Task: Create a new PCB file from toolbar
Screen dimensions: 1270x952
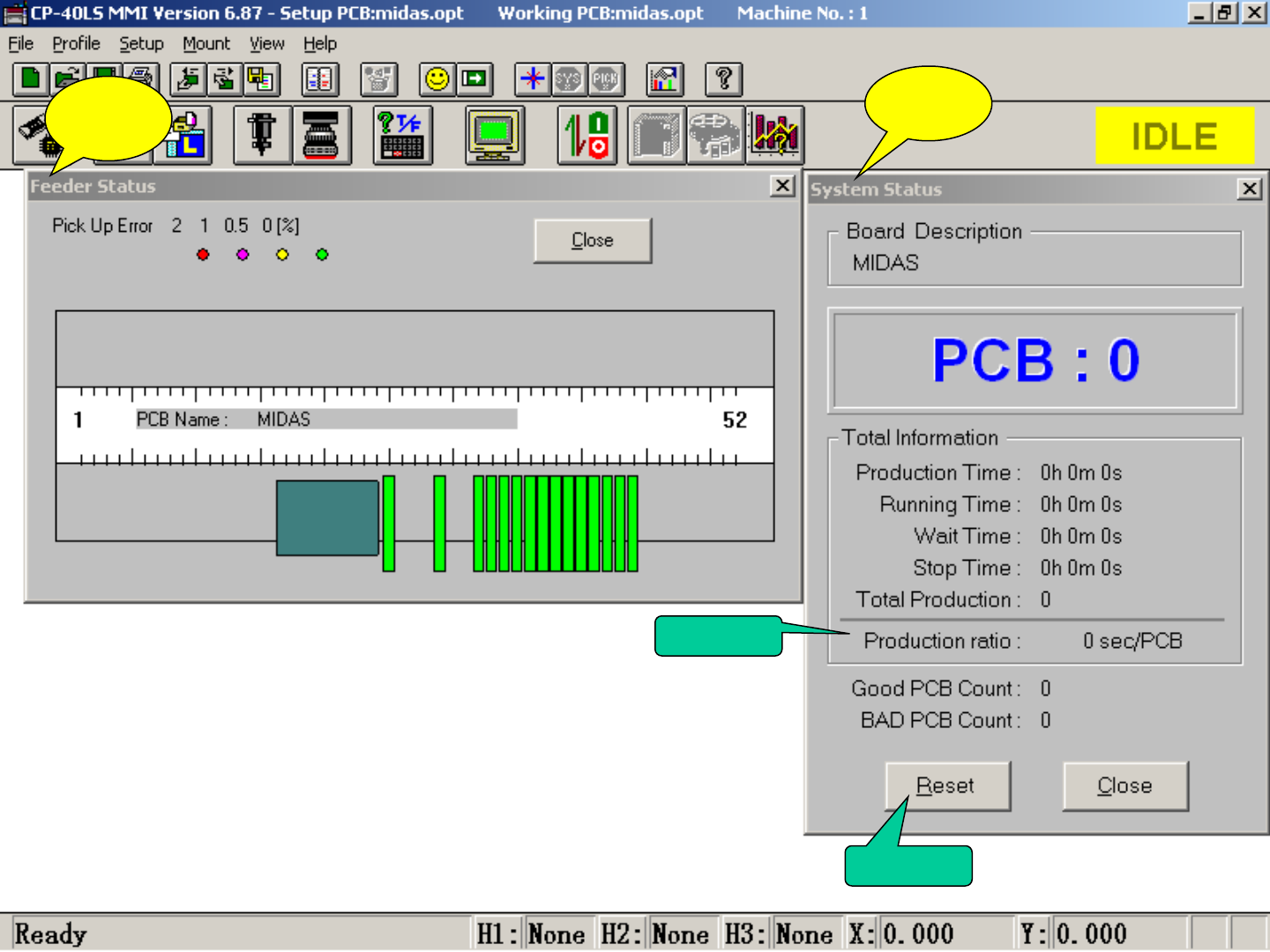Action: point(30,79)
